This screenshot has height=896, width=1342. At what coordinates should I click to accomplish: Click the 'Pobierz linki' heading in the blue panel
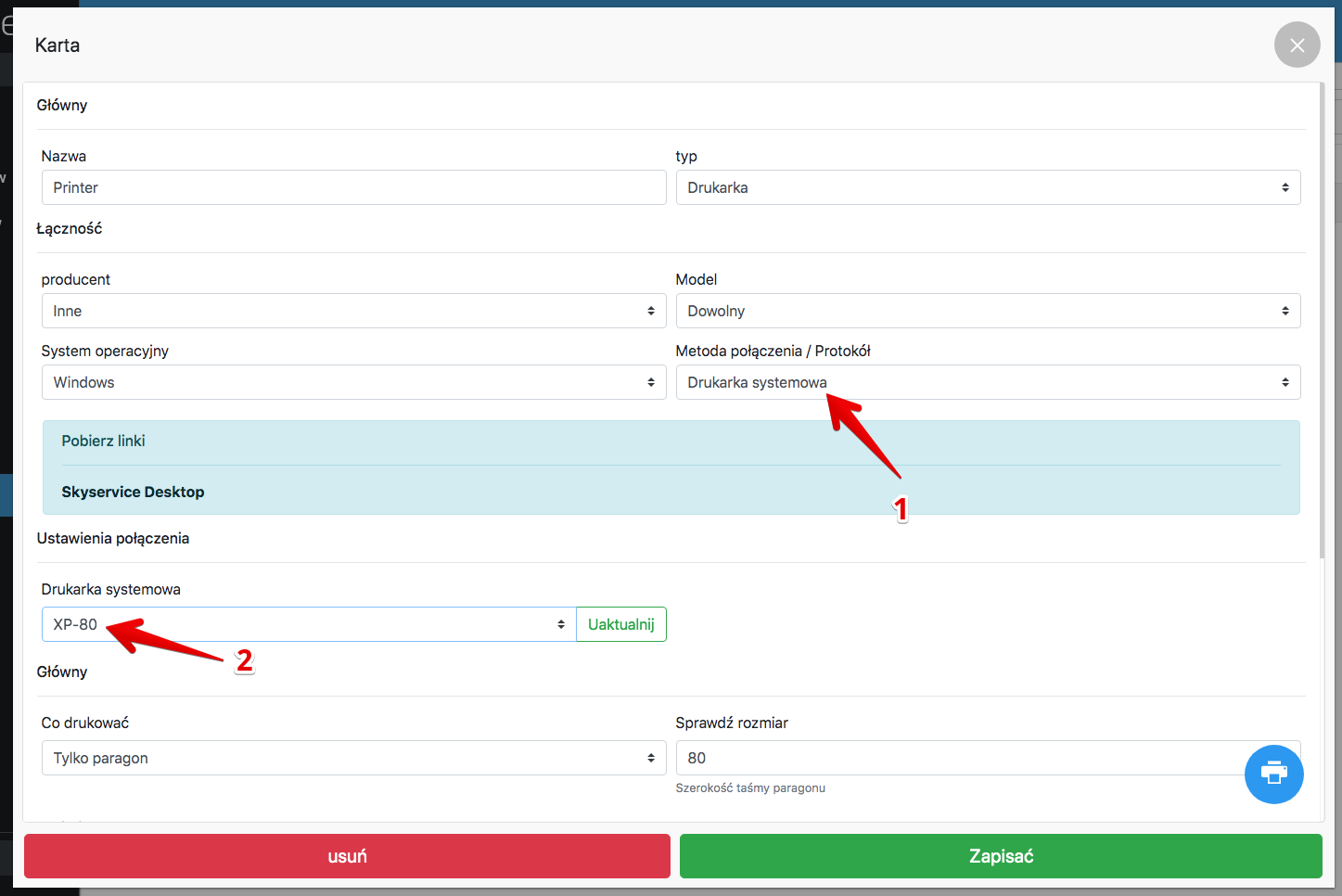pos(103,441)
